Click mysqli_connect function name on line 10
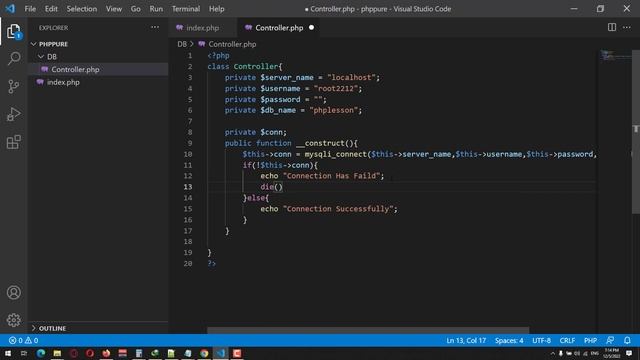 coord(336,154)
